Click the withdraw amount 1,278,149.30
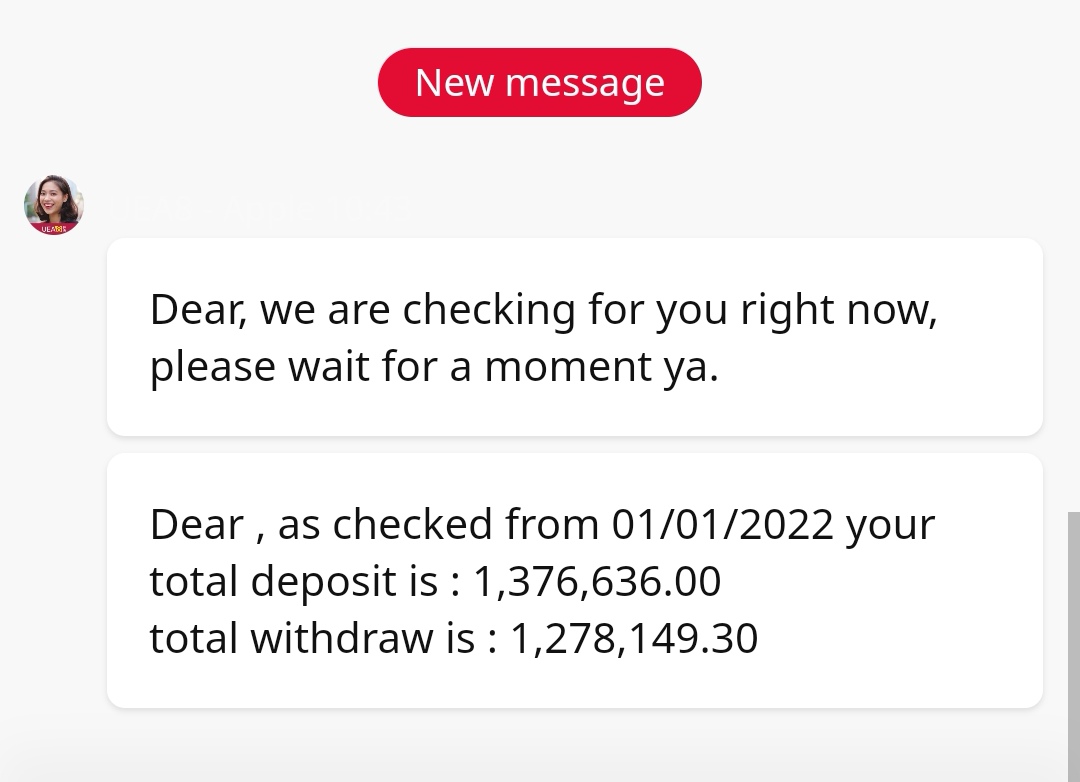 pyautogui.click(x=634, y=639)
